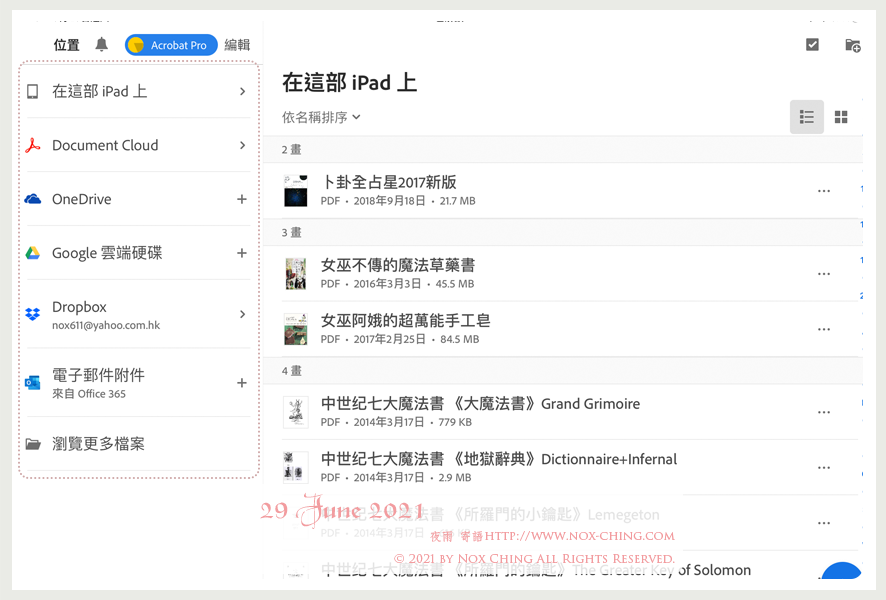This screenshot has height=600, width=886.
Task: Open file 卜卦全占星2017新版
Action: click(x=563, y=190)
